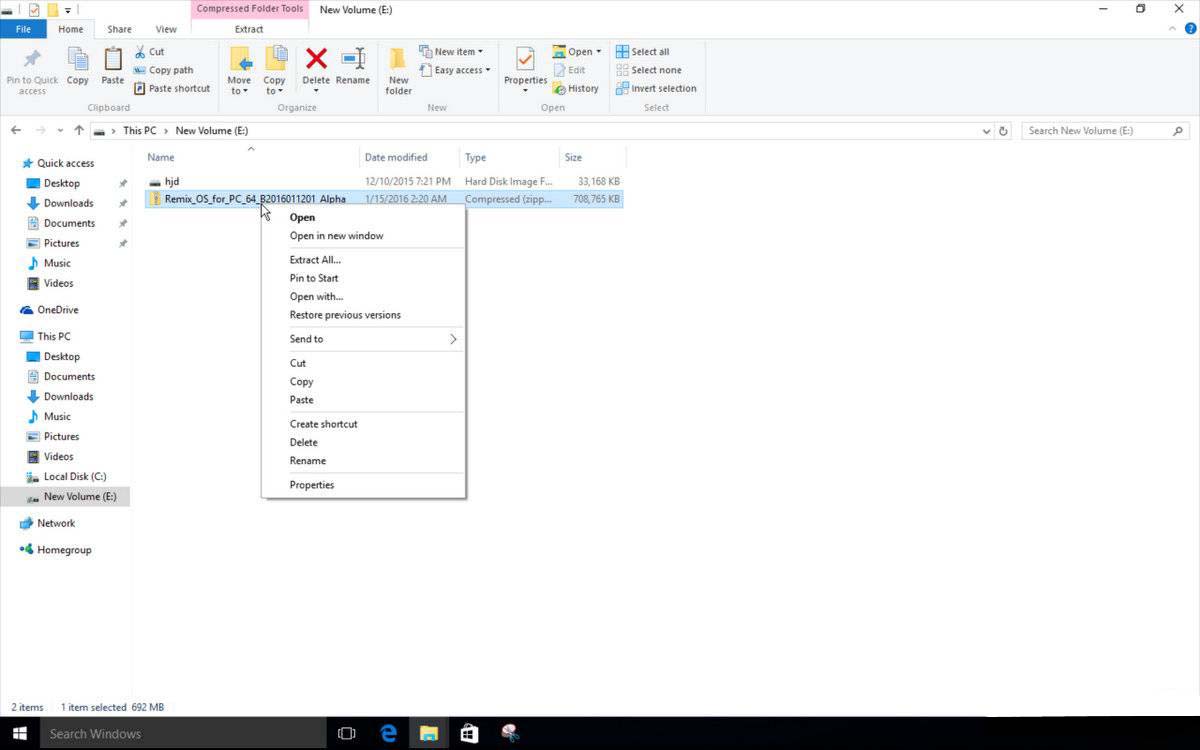The image size is (1200, 750).
Task: Click the Search Windows taskbar box
Action: click(x=183, y=733)
